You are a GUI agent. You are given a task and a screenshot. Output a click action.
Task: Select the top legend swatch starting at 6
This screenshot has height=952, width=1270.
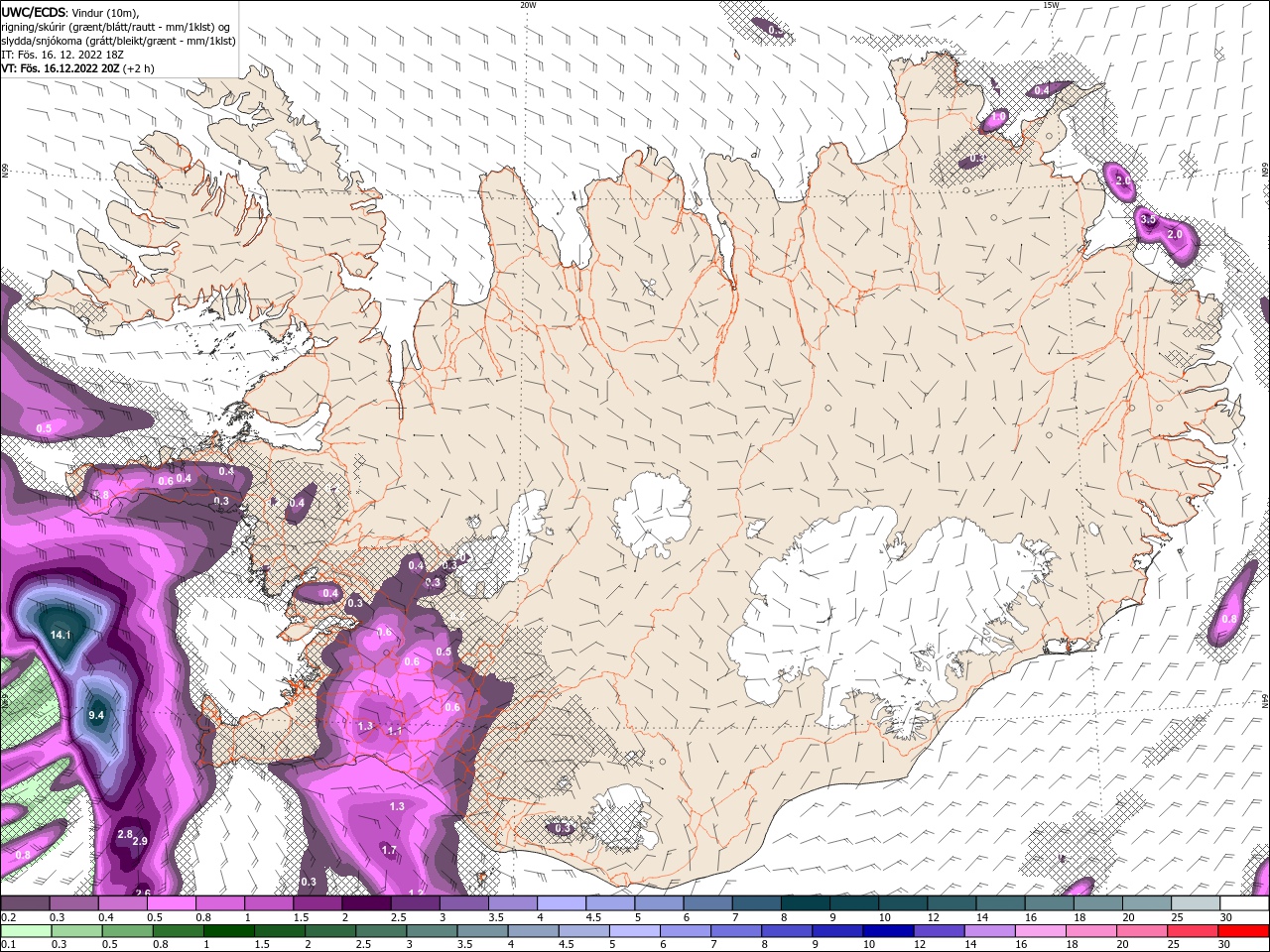pos(706,903)
